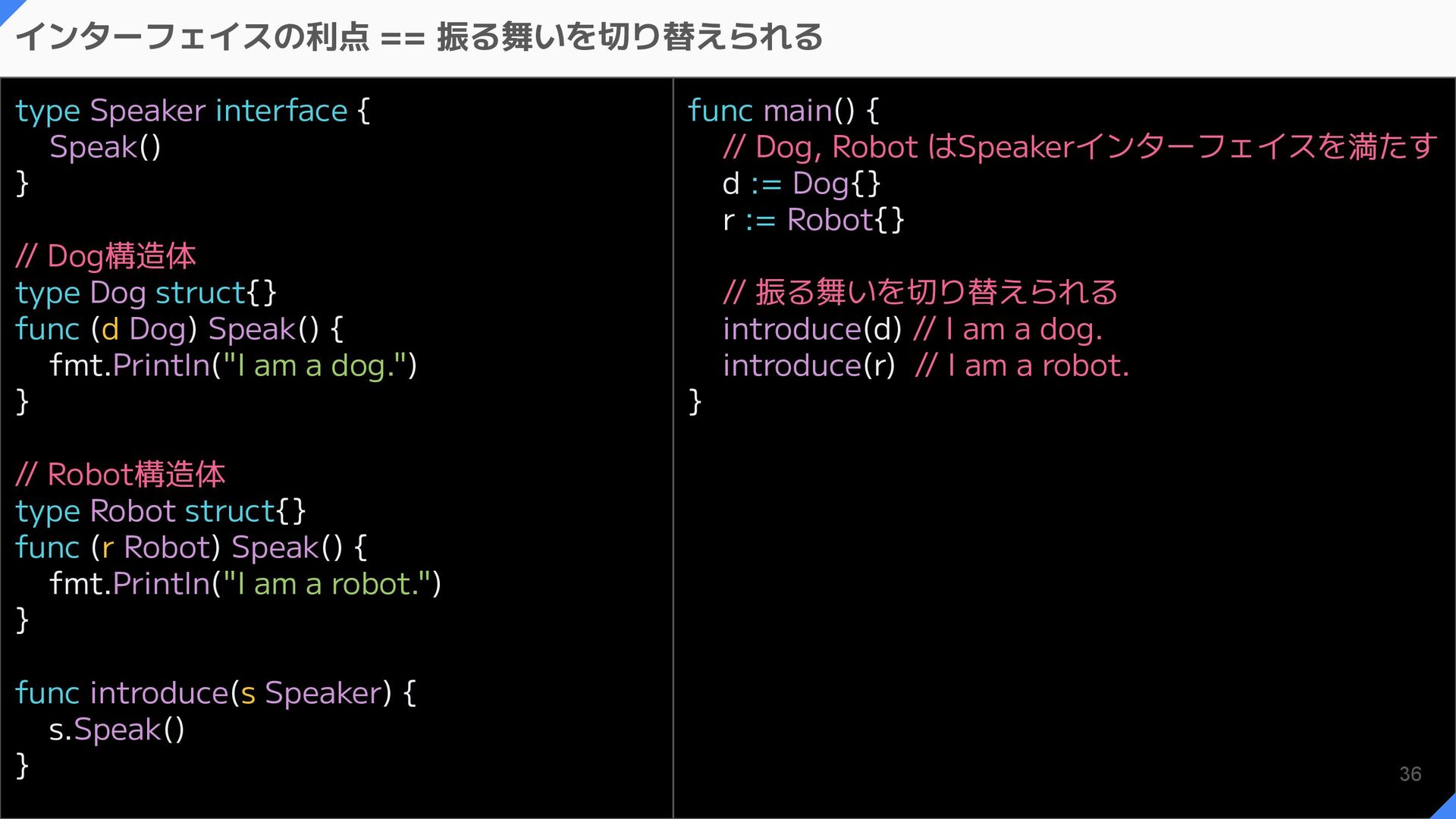Click the line 'func (d Dog) Speak() {'

[179, 330]
